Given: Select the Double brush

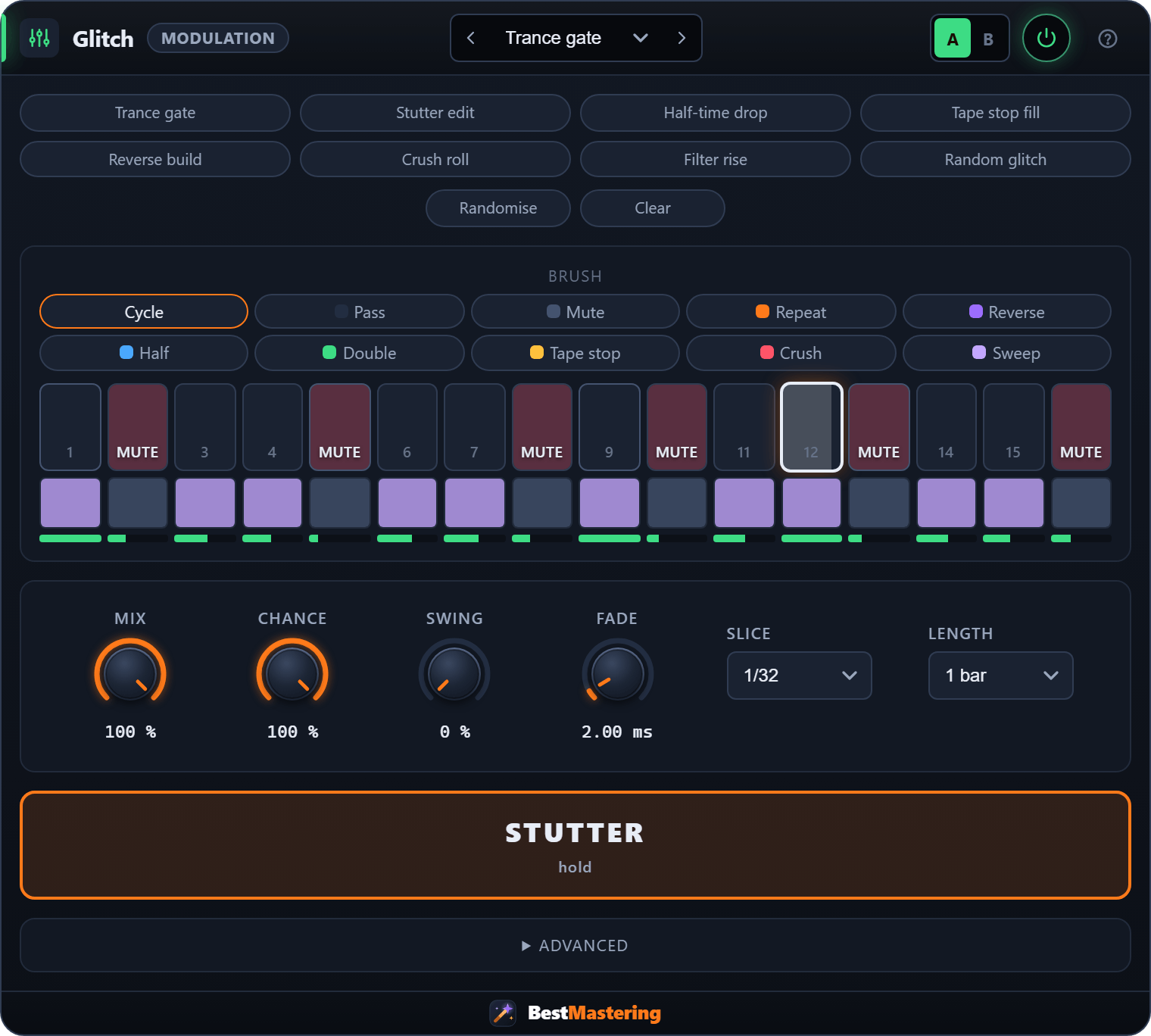Looking at the screenshot, I should point(360,353).
